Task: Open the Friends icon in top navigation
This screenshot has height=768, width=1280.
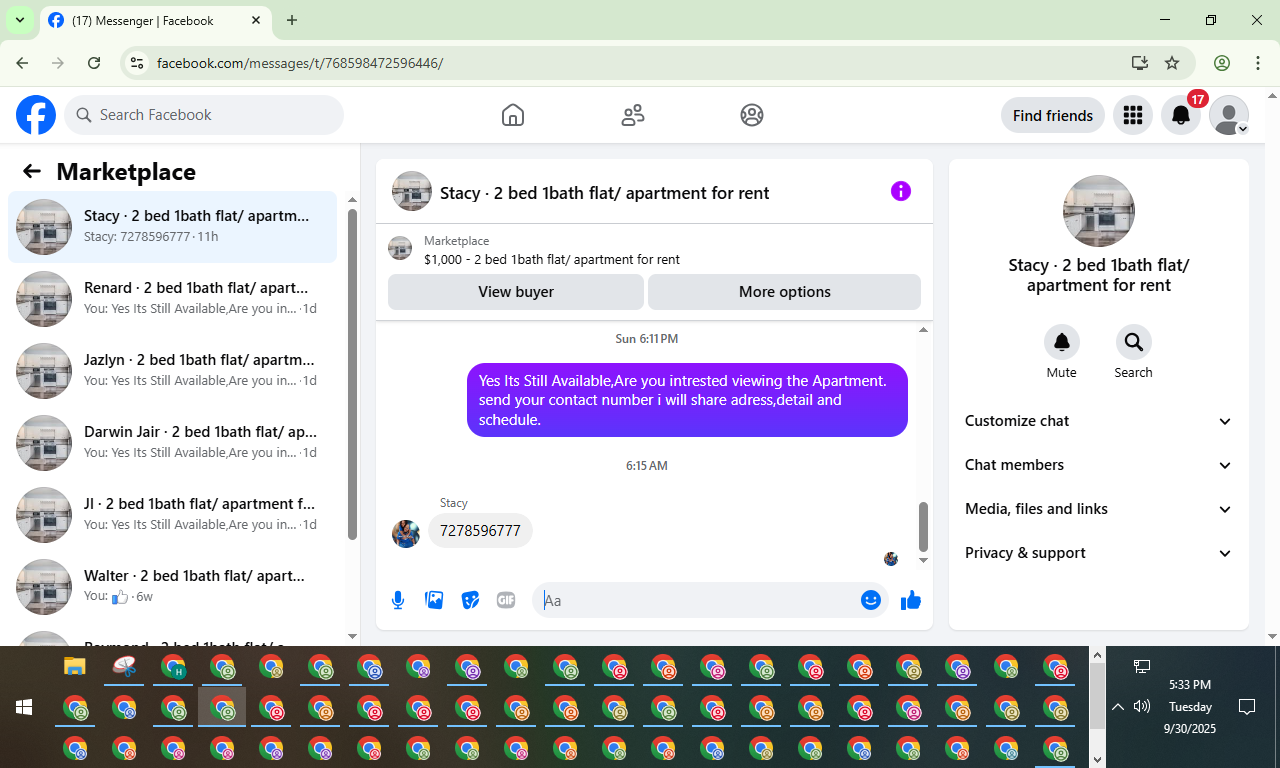Action: click(633, 115)
